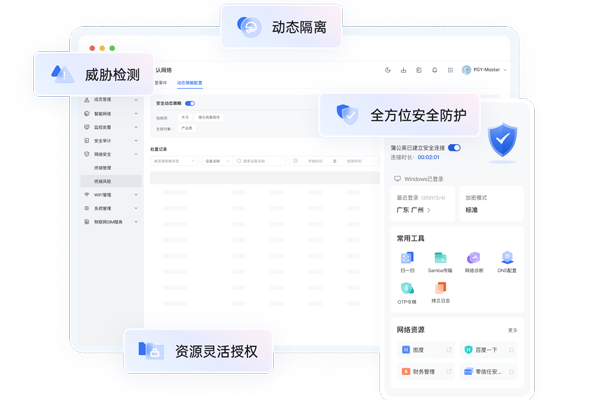Toggle the 蒲公英已建立安全连接 switch

454,147
